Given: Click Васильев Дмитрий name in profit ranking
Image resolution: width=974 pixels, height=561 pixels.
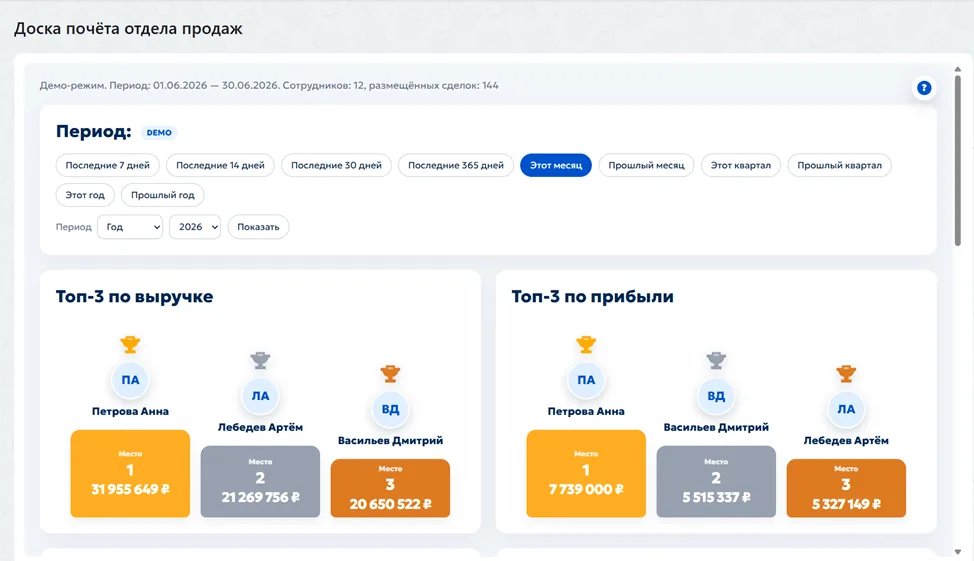Looking at the screenshot, I should point(716,427).
